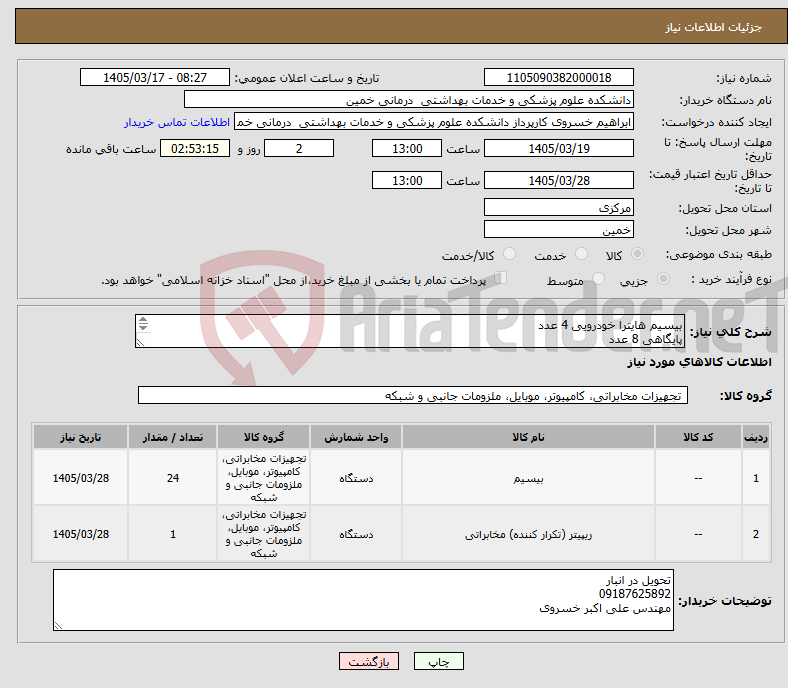Click the buyer organization name field

[x=409, y=100]
